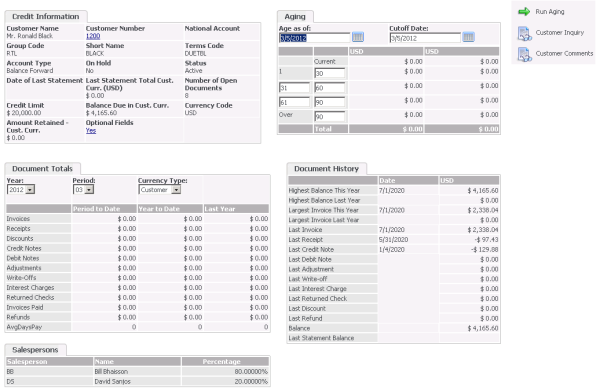Click the aging period start field 61

294,103
